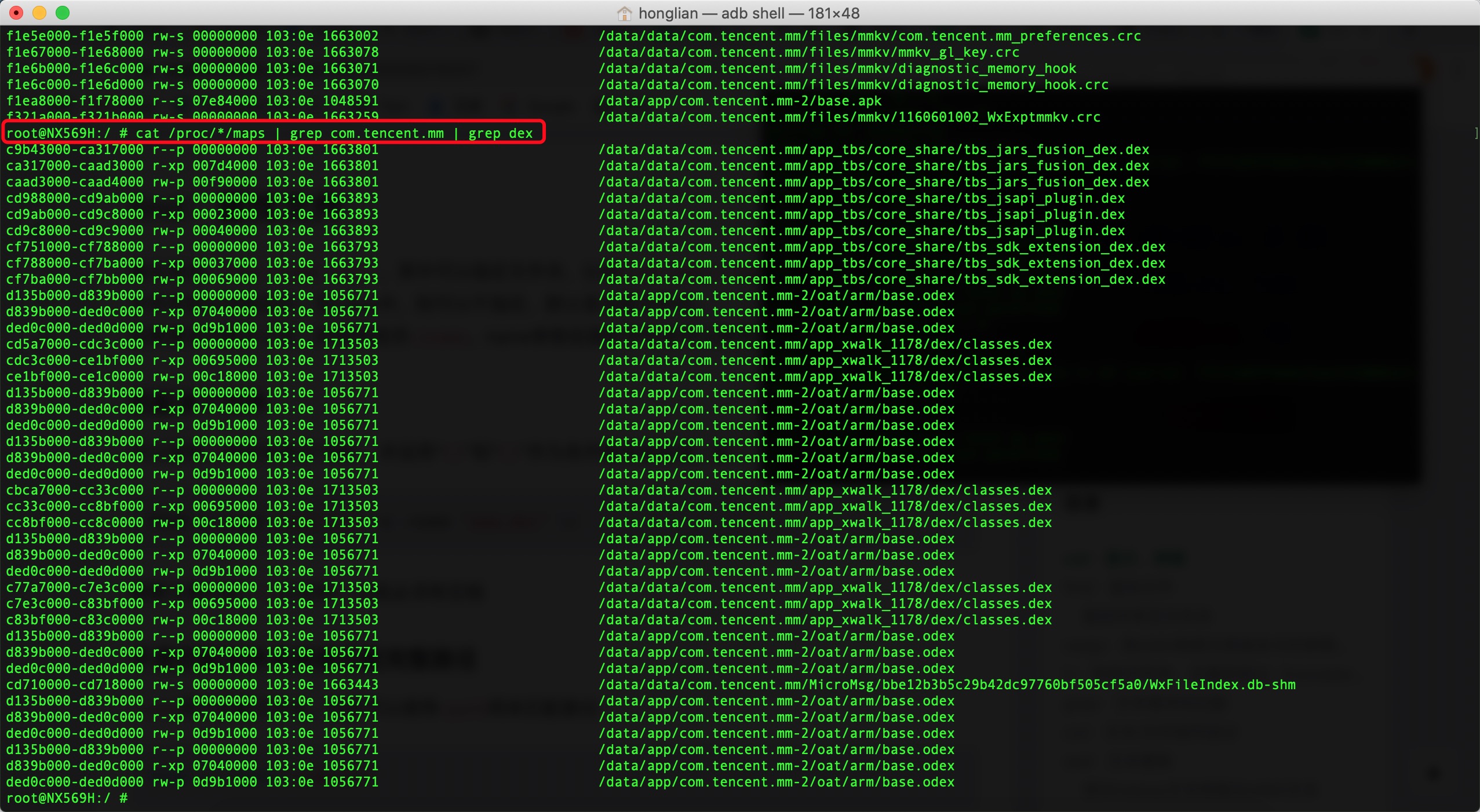Click the address range cd988000-cd9ab000
Viewport: 1480px width, 812px height.
coord(75,198)
